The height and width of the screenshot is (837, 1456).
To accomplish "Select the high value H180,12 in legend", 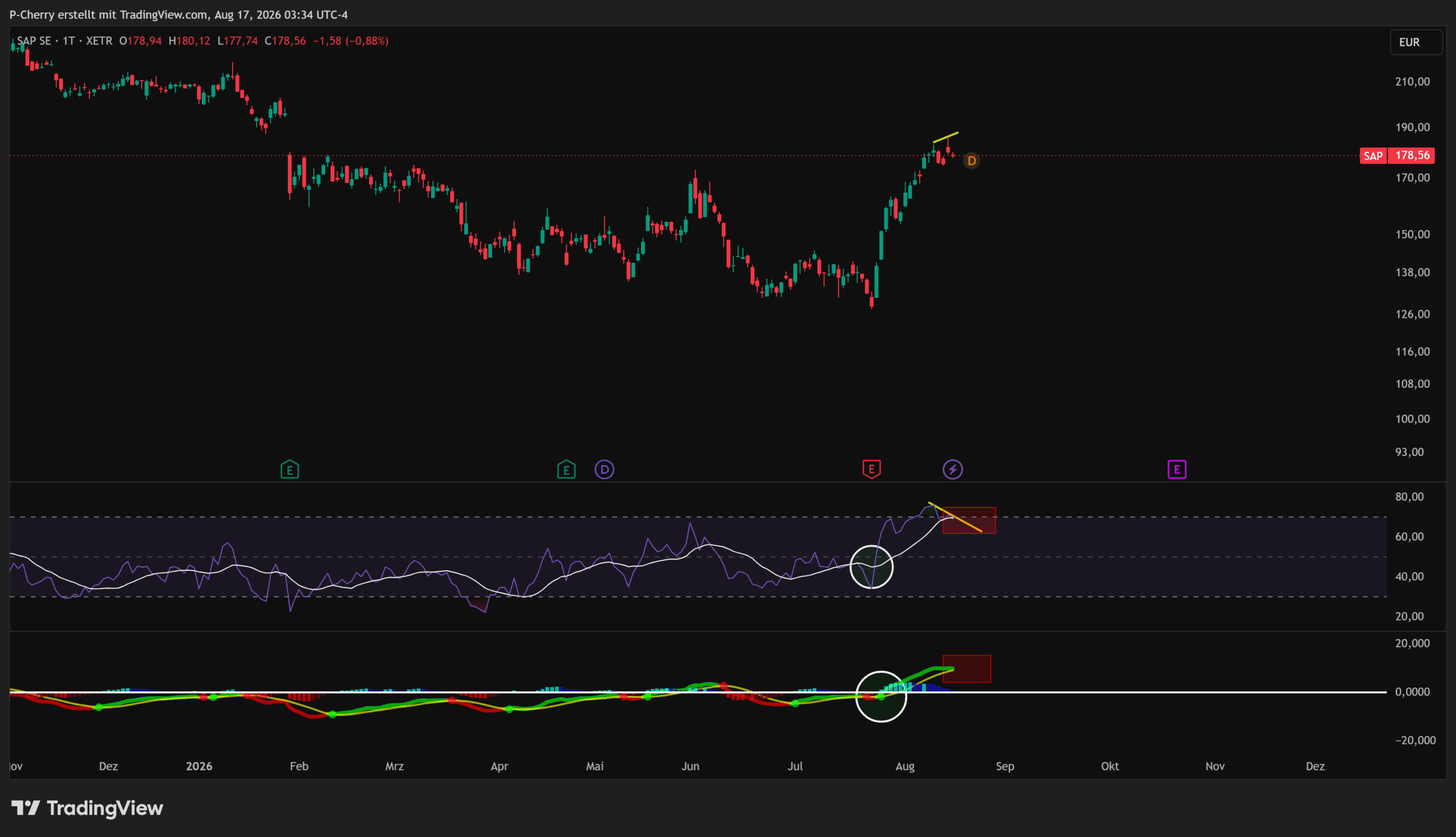I will (x=189, y=41).
